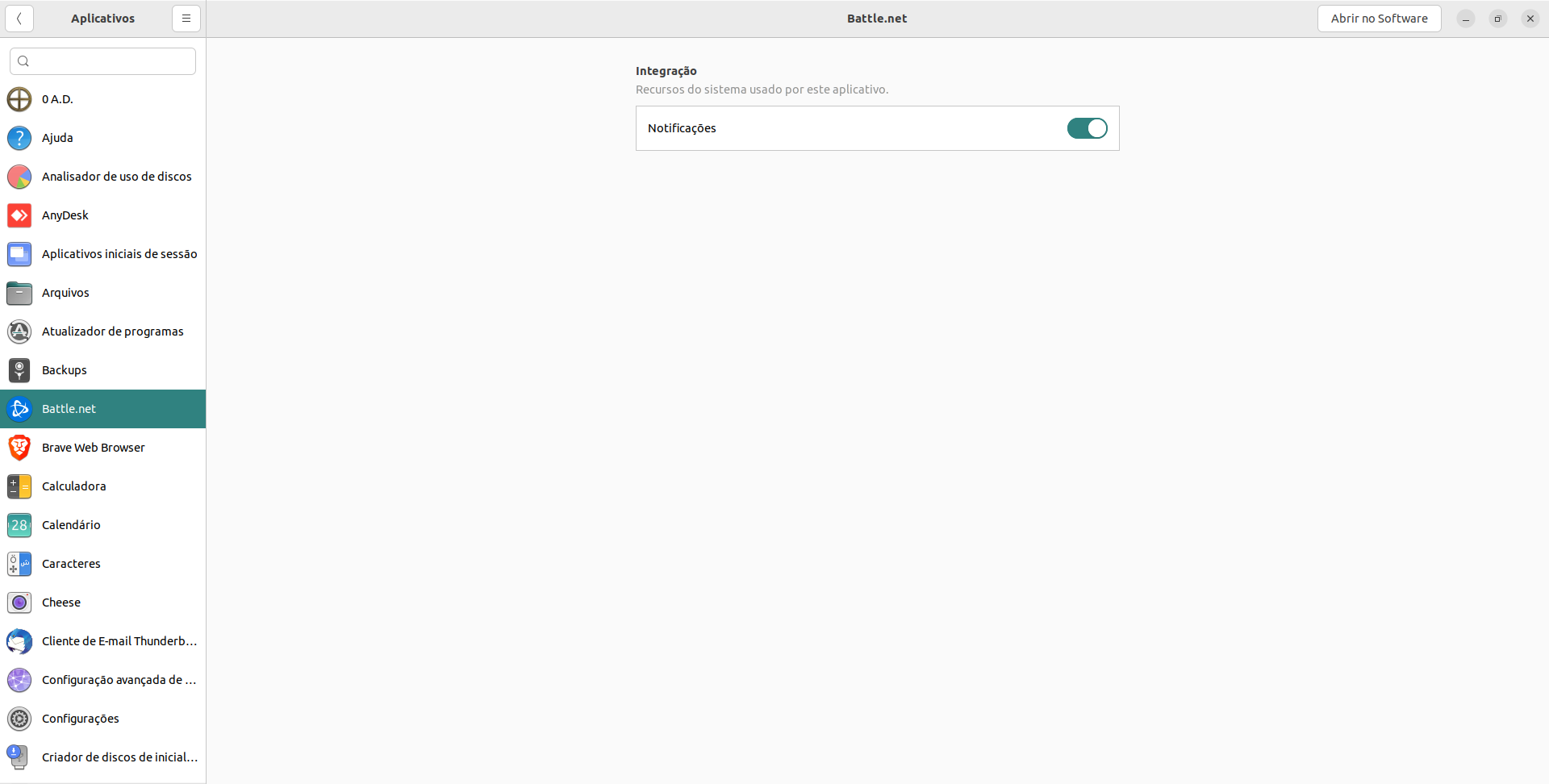
Task: Click the Configuração avançada de rede icon
Action: point(19,680)
